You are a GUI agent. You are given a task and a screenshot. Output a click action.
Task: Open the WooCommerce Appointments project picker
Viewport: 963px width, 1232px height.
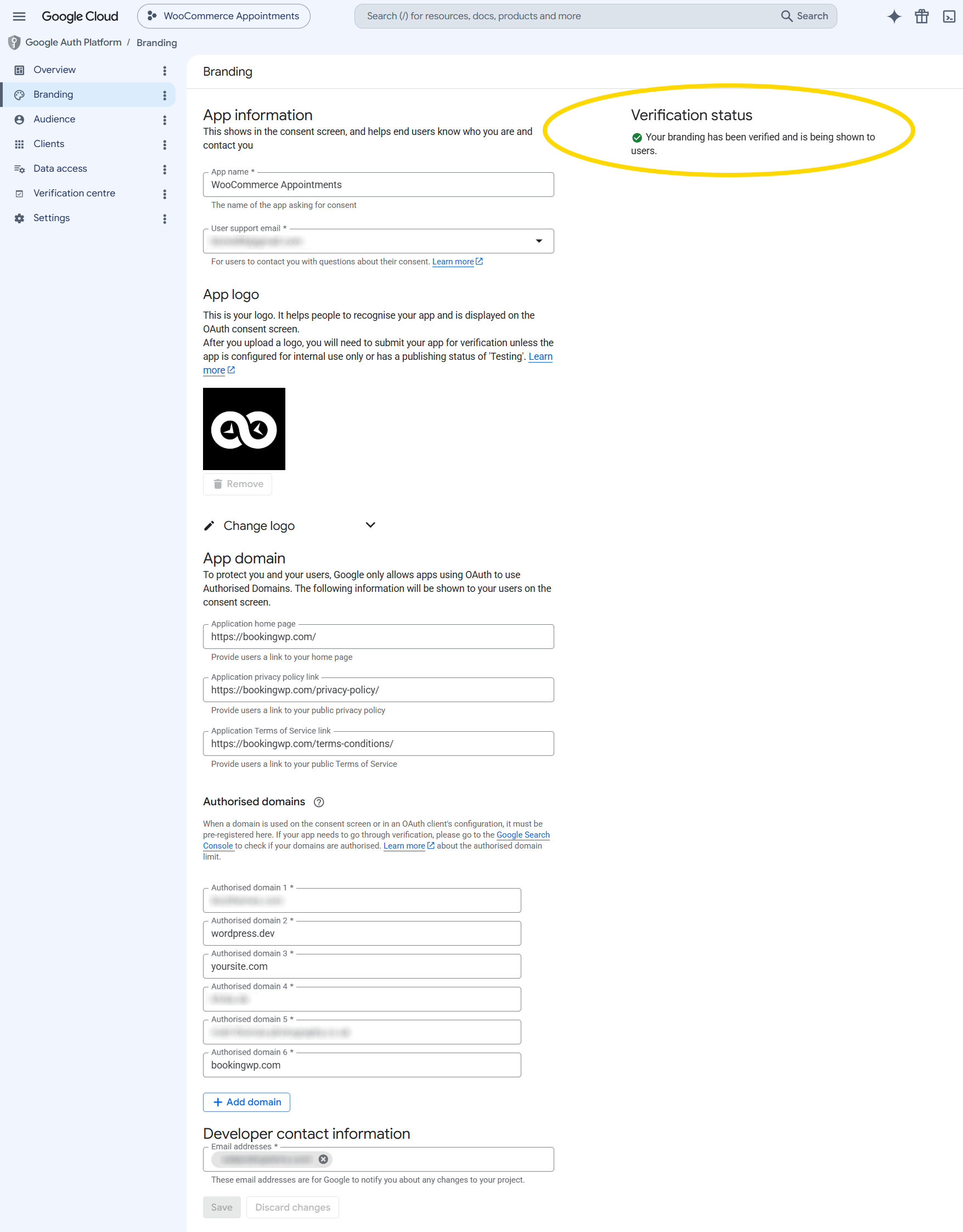pyautogui.click(x=223, y=16)
